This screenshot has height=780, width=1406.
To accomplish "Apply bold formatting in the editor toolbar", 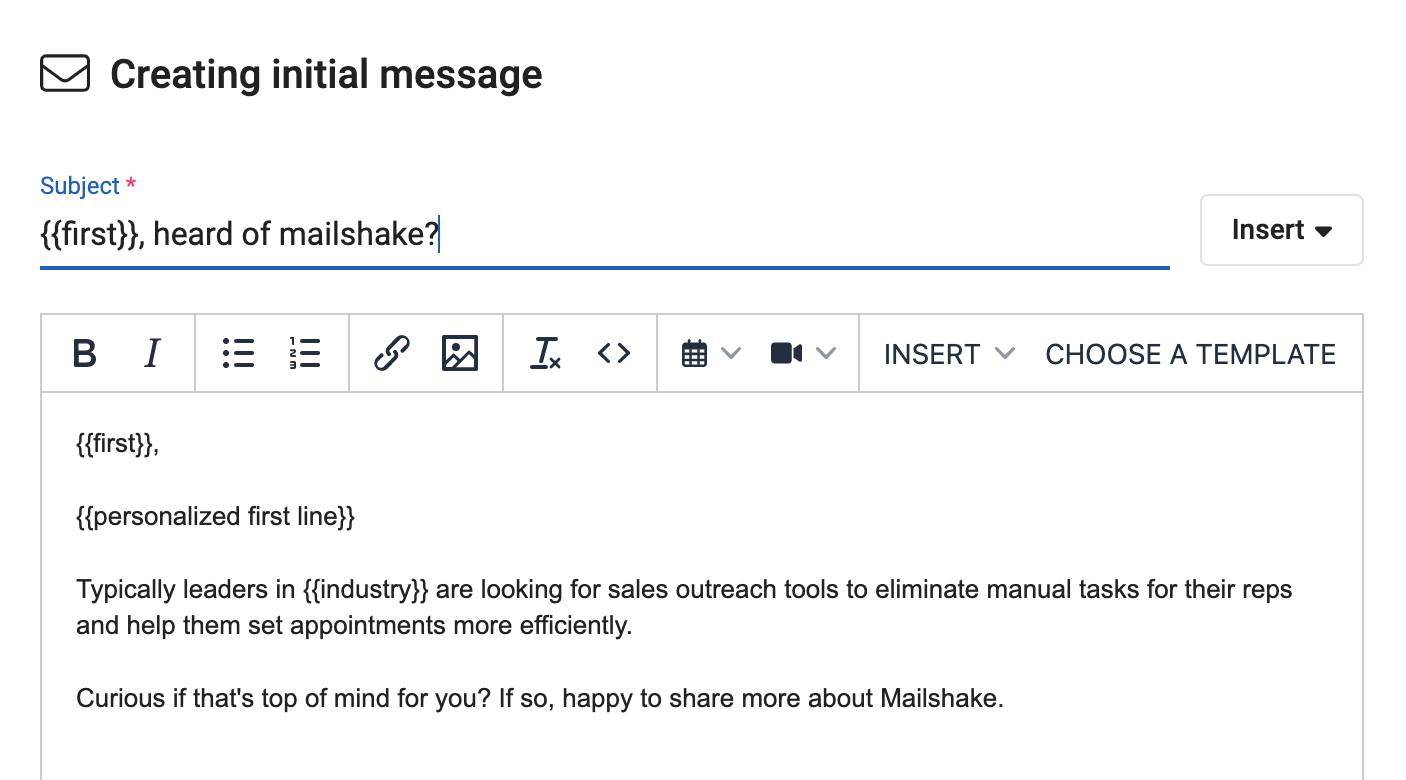I will click(84, 353).
